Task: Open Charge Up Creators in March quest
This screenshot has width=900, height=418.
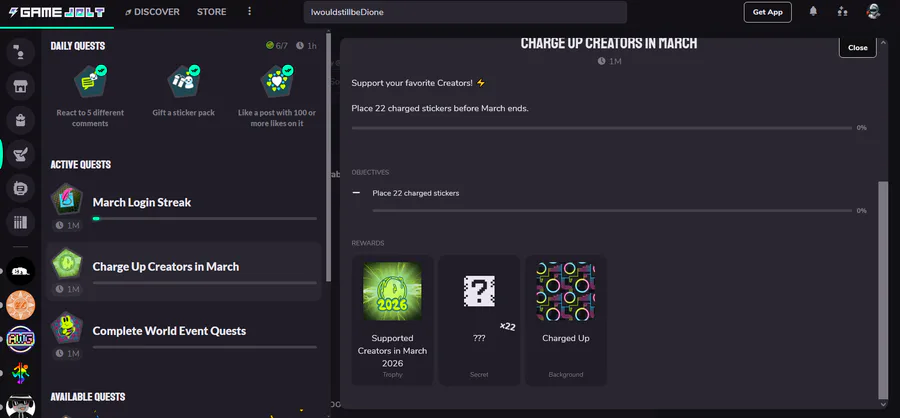Action: point(184,272)
